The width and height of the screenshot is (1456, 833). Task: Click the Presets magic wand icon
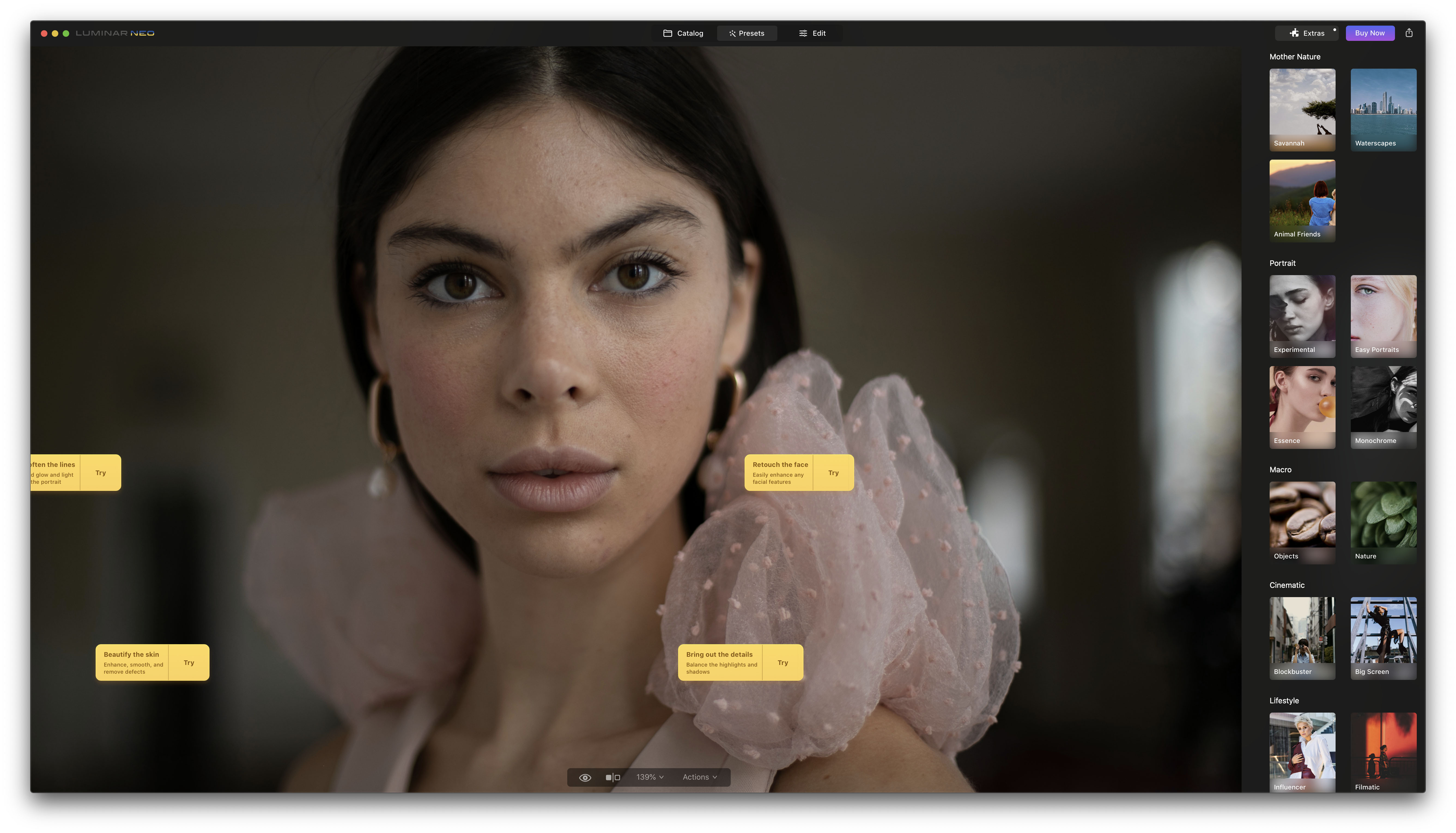pos(732,33)
